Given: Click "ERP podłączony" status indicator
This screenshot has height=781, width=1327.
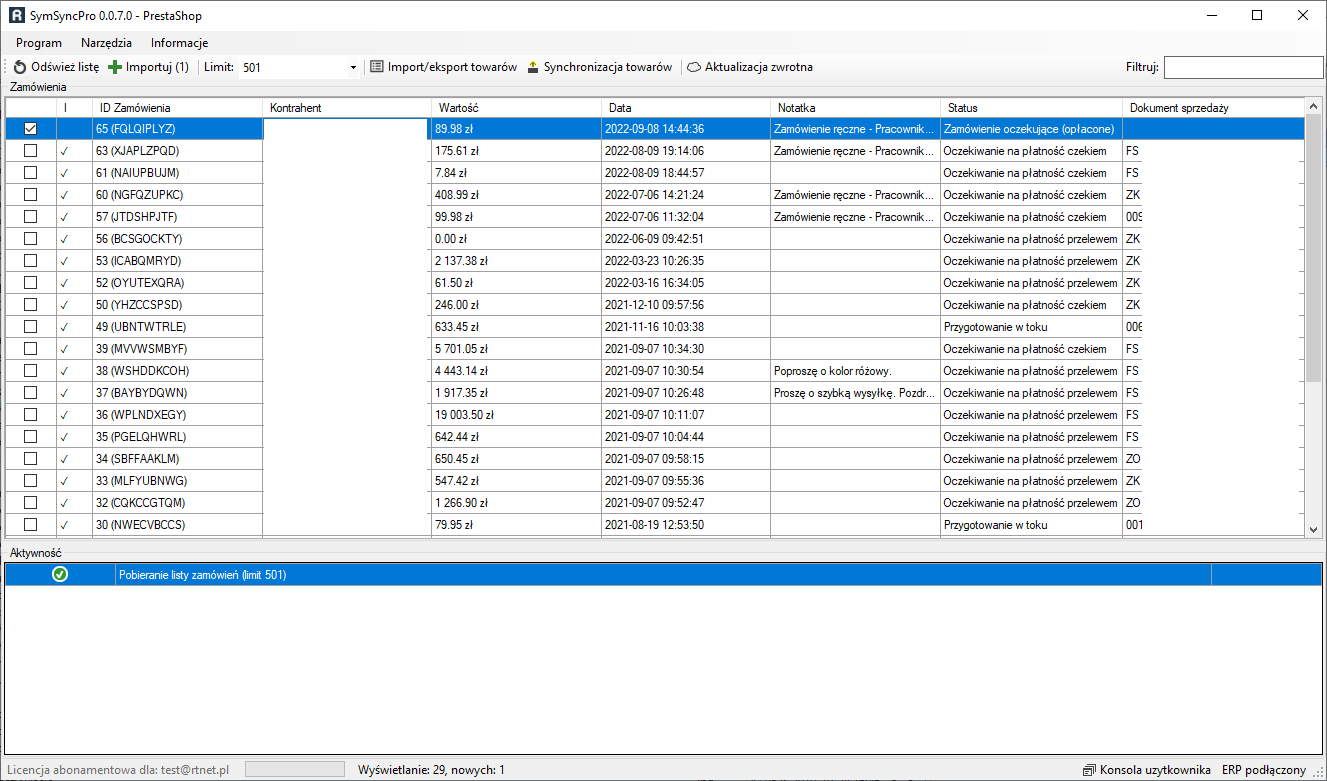Looking at the screenshot, I should pos(1264,770).
